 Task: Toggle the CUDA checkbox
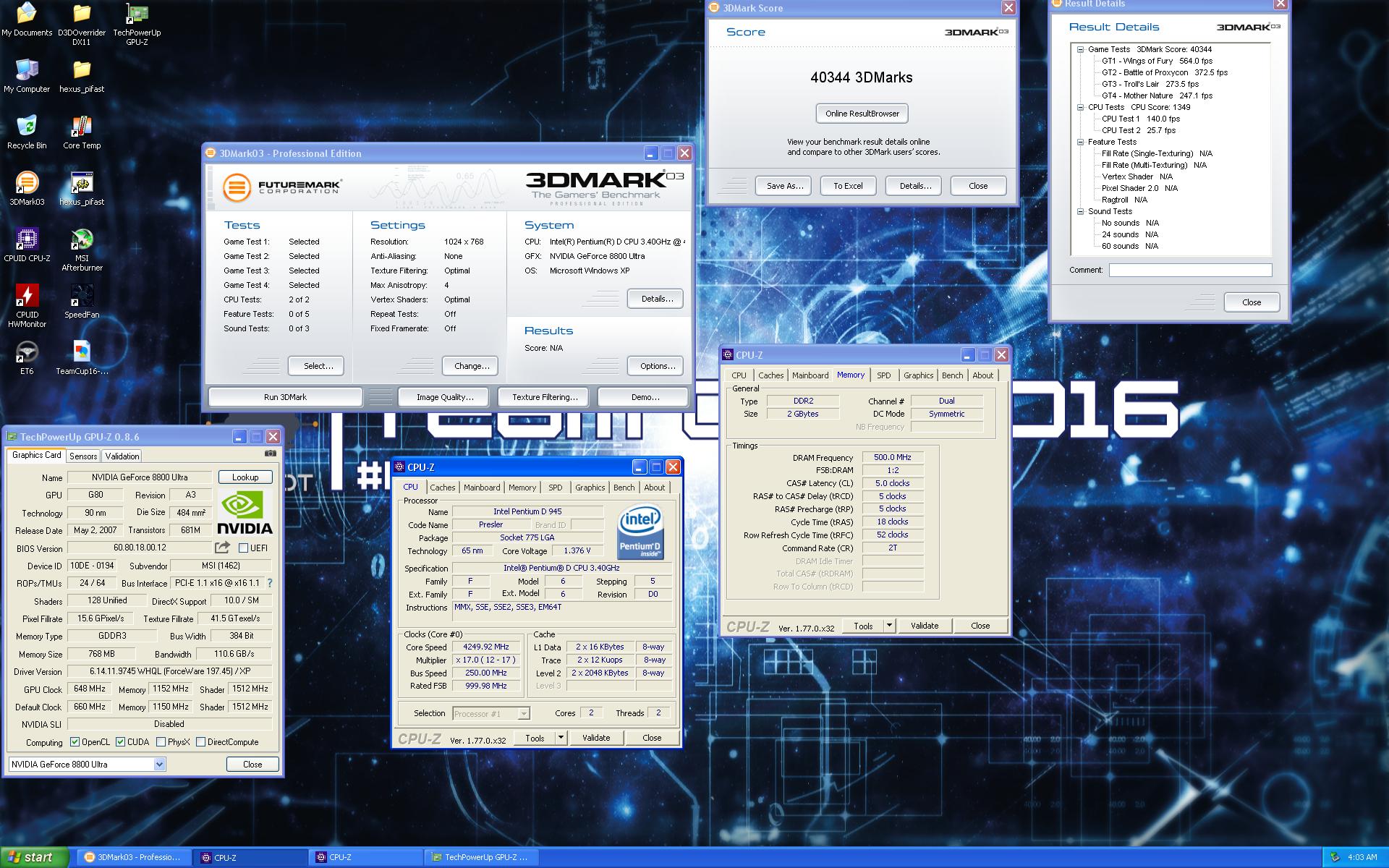(120, 742)
